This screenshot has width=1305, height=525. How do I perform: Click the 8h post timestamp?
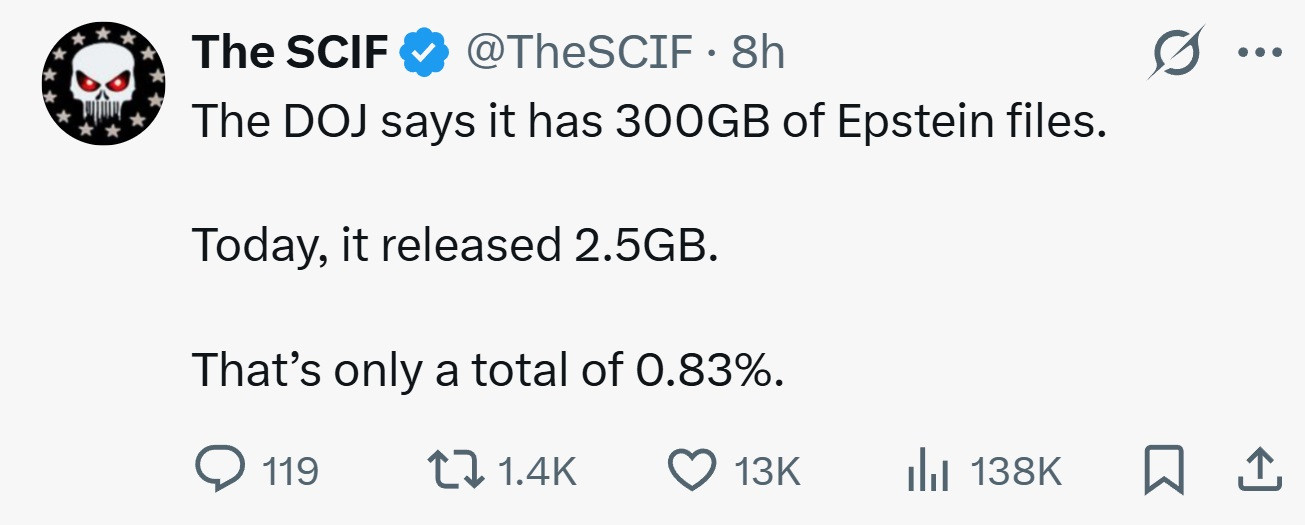(758, 53)
